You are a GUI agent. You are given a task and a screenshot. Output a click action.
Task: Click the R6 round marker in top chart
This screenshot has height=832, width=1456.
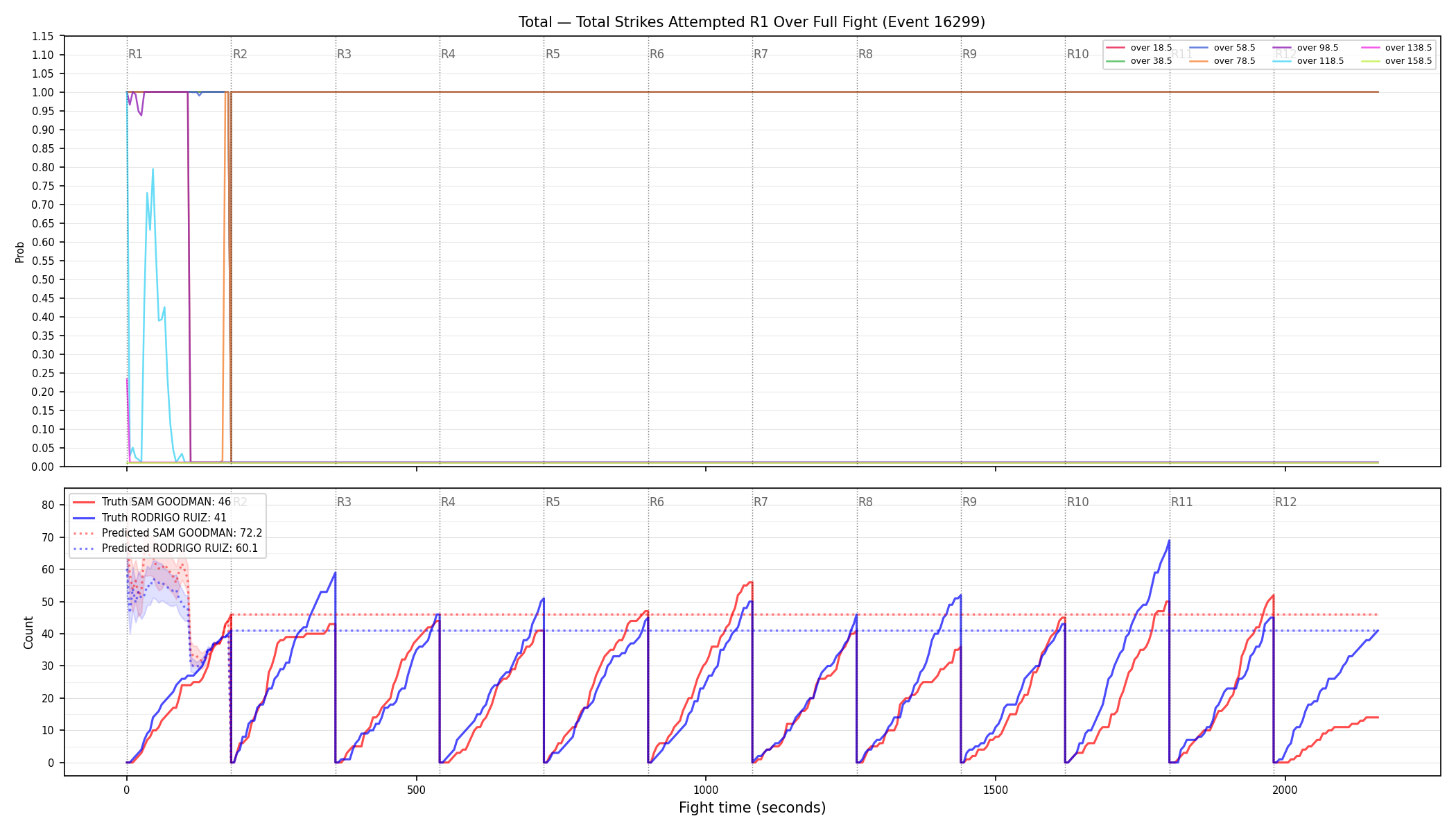click(657, 54)
